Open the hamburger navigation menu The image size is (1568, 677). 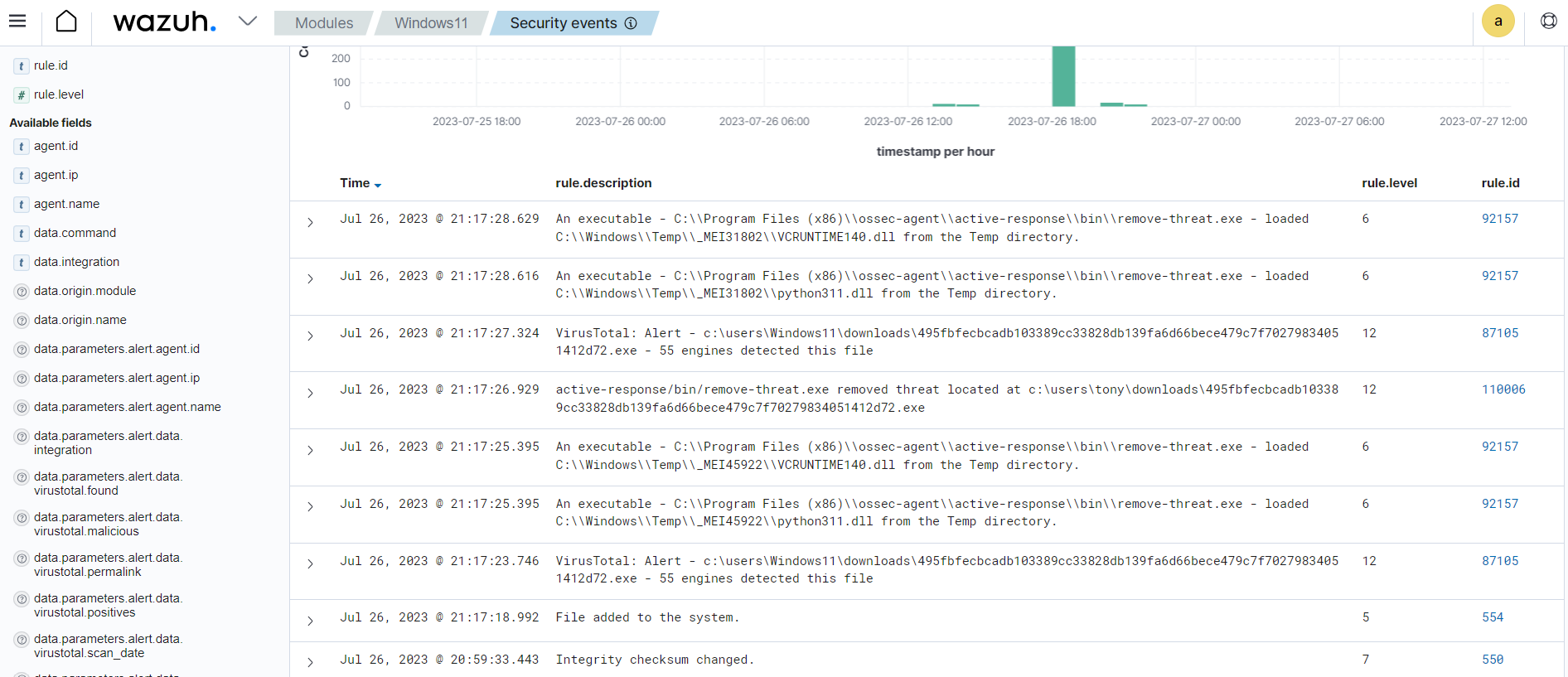pyautogui.click(x=17, y=22)
